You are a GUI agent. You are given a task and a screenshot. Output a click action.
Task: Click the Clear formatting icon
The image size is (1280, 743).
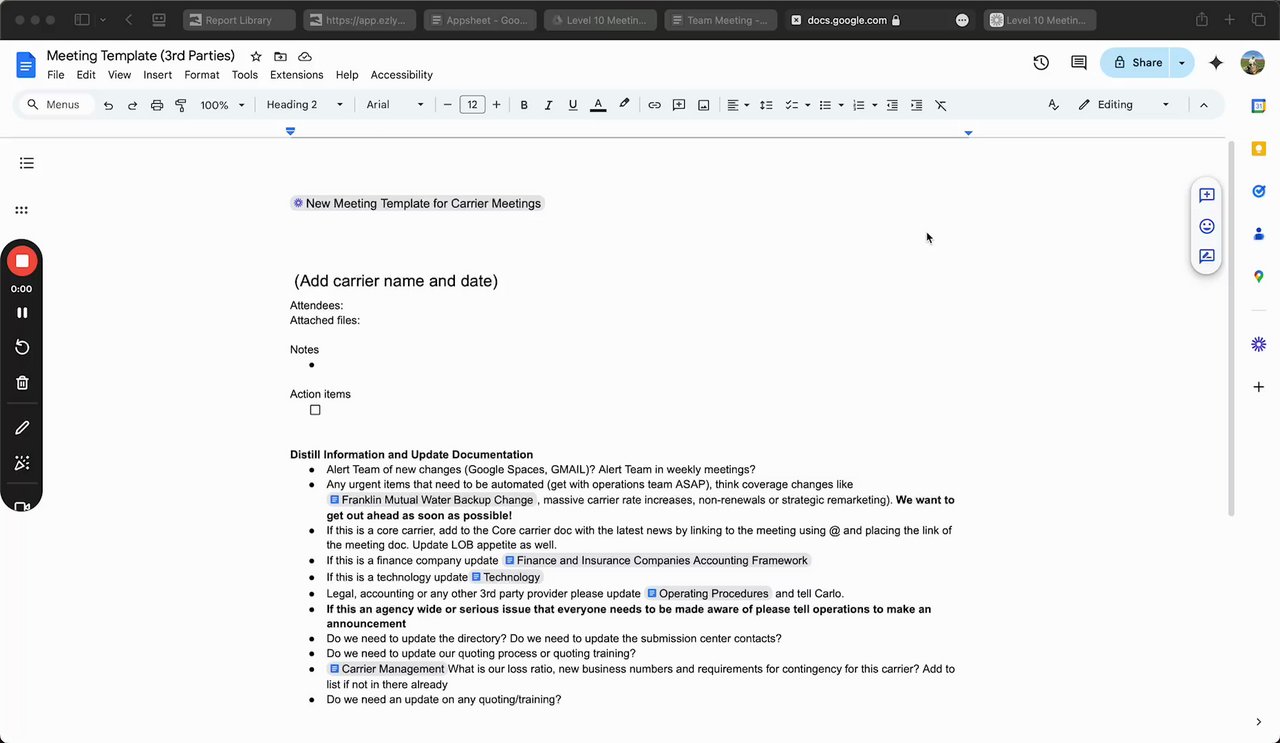pos(941,105)
